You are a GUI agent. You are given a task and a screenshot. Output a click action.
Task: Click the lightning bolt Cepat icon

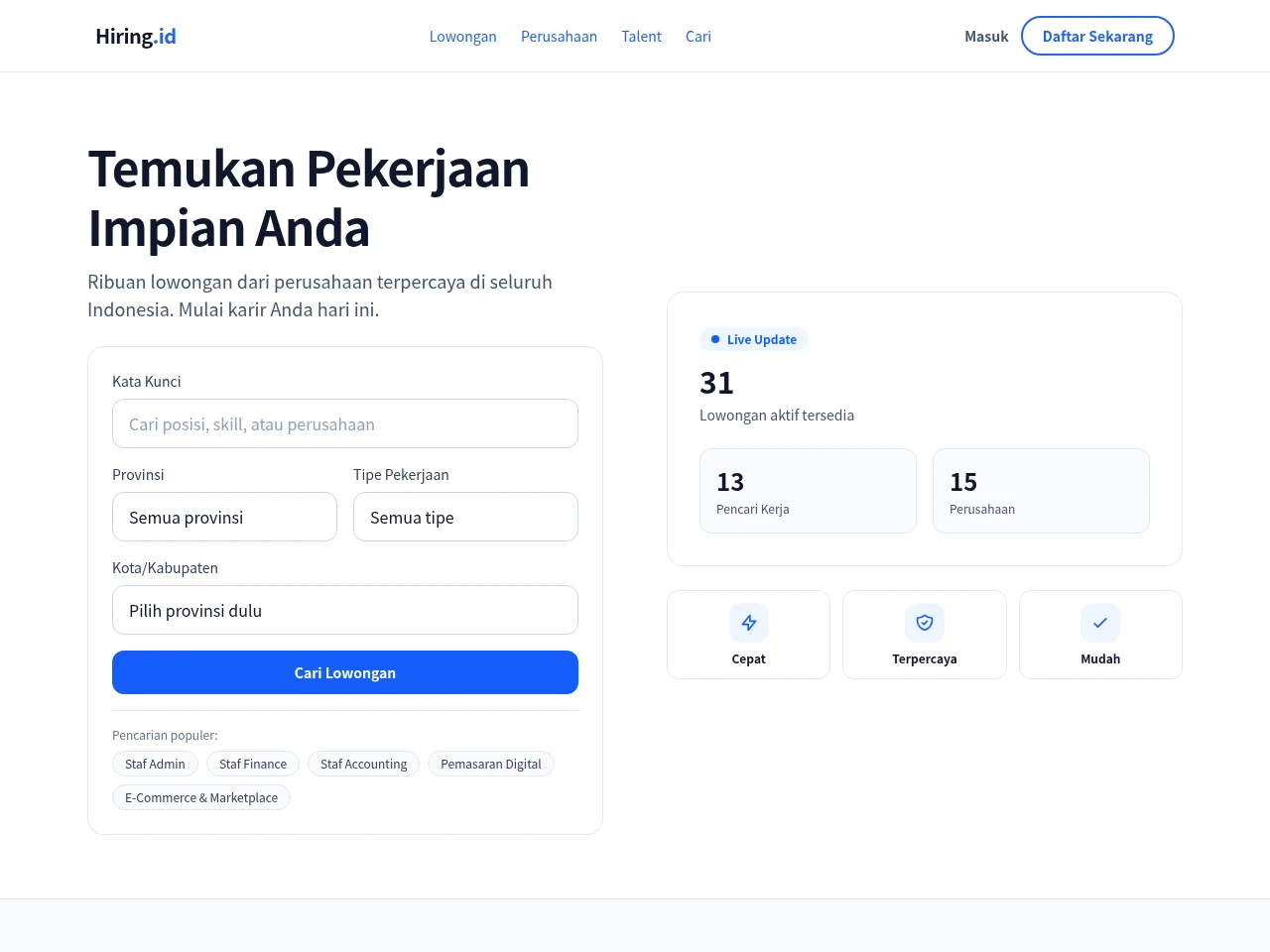click(x=749, y=623)
